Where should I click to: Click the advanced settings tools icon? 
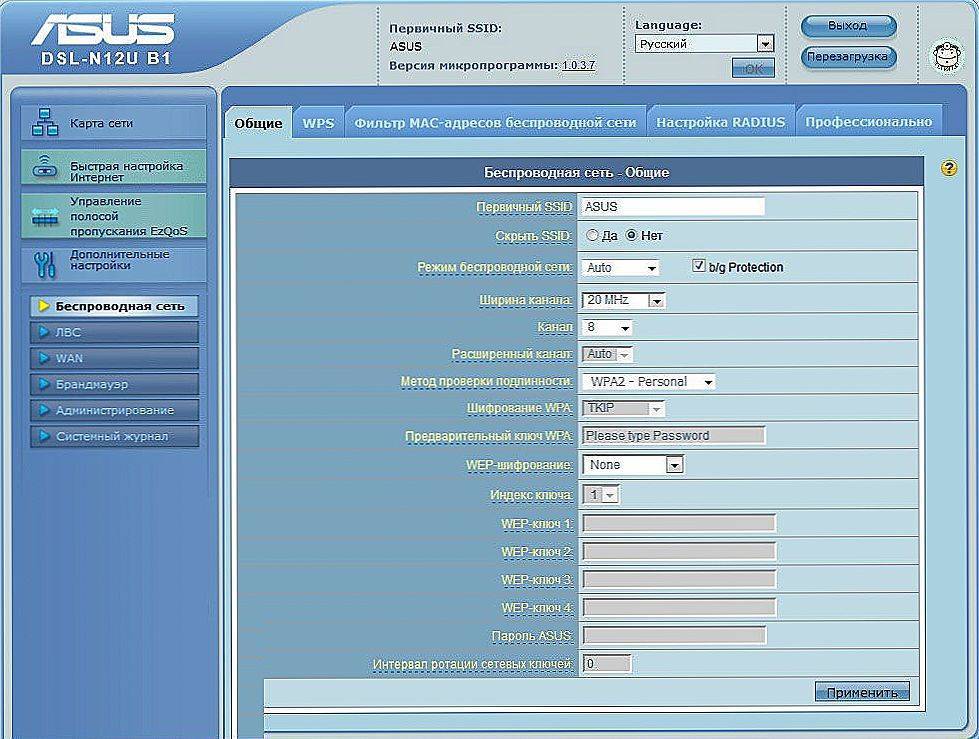(x=46, y=263)
